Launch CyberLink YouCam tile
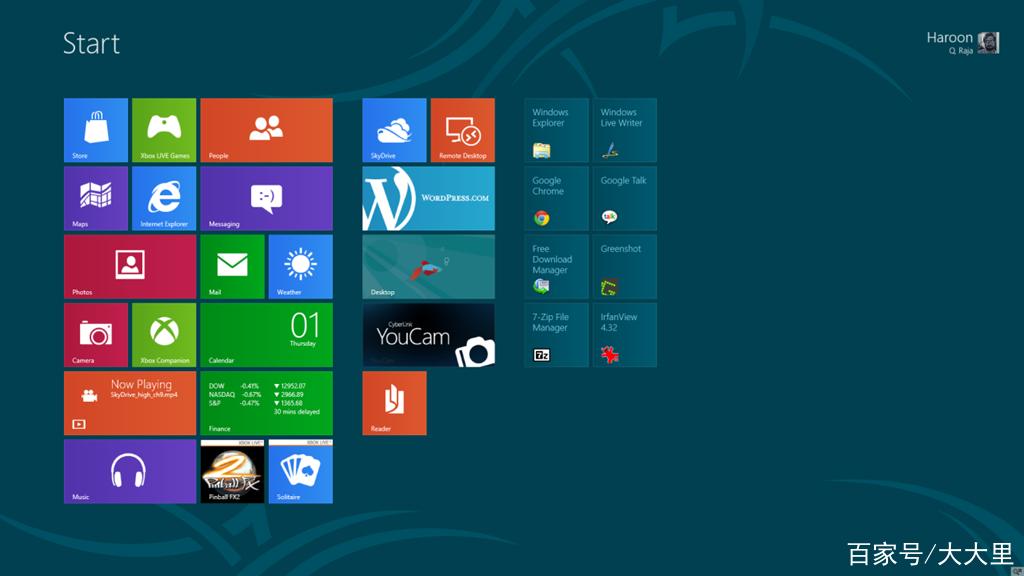The image size is (1024, 576). tap(428, 335)
